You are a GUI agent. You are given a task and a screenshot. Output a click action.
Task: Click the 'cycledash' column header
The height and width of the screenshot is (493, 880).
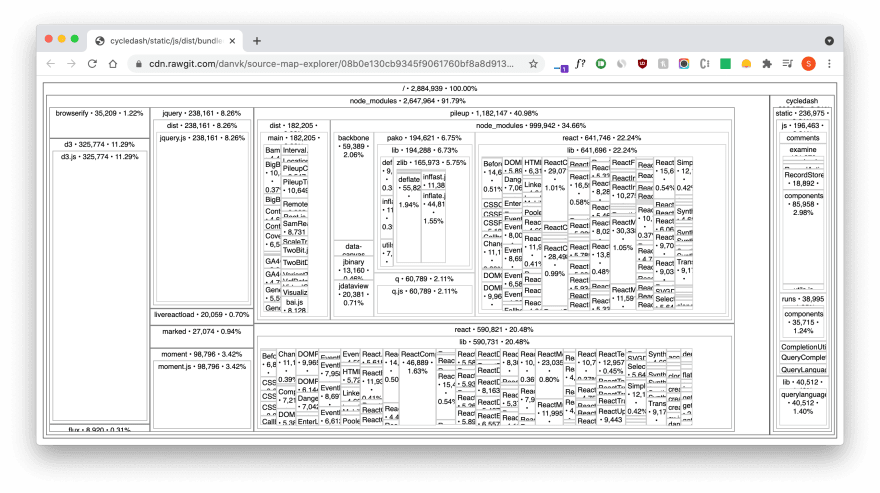click(802, 101)
